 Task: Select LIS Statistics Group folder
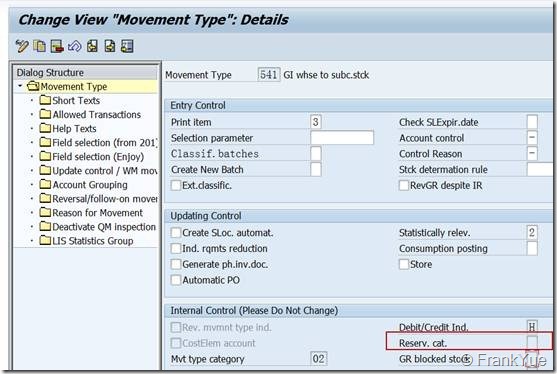point(86,241)
